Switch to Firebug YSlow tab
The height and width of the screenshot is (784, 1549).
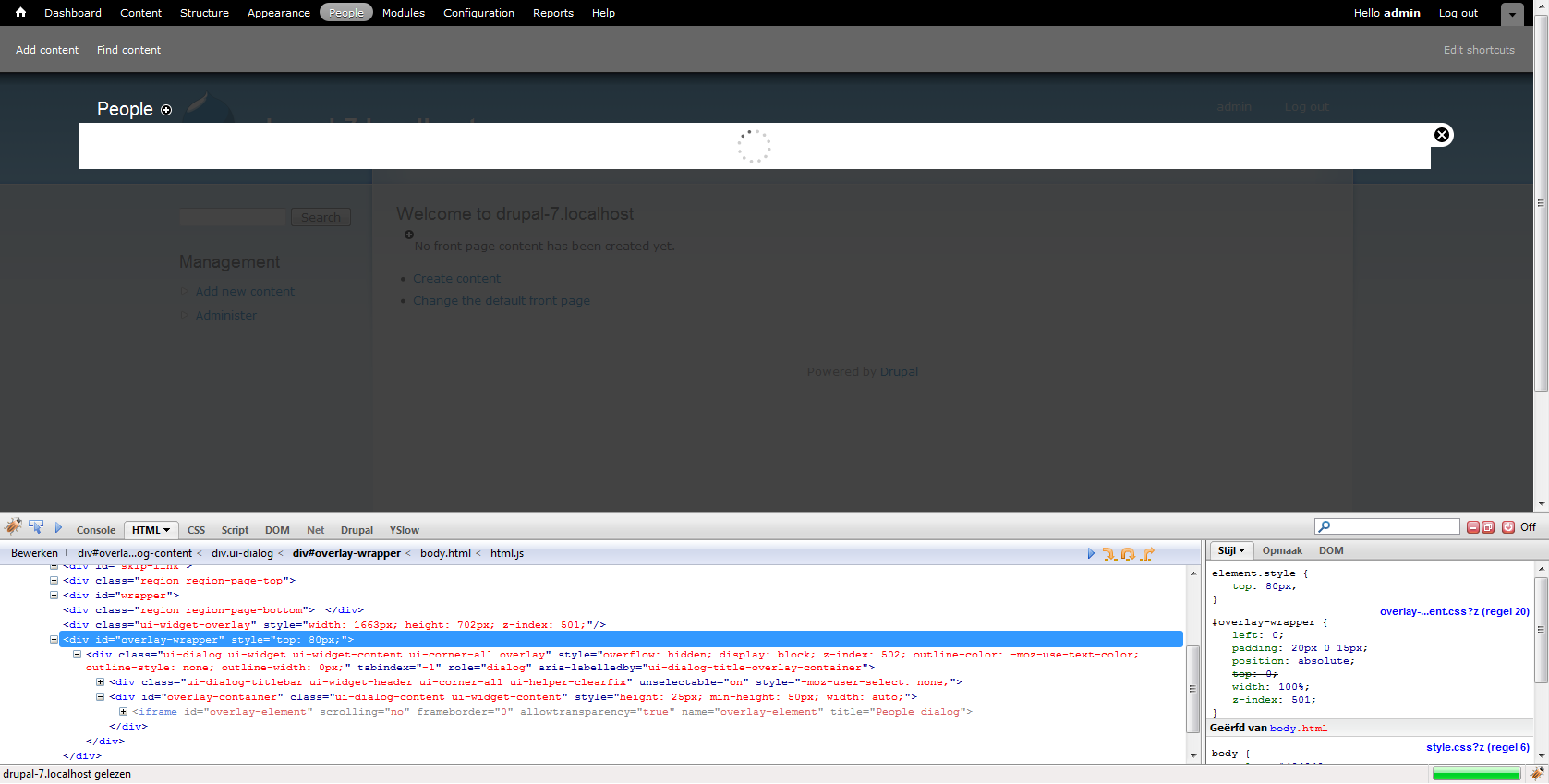404,530
